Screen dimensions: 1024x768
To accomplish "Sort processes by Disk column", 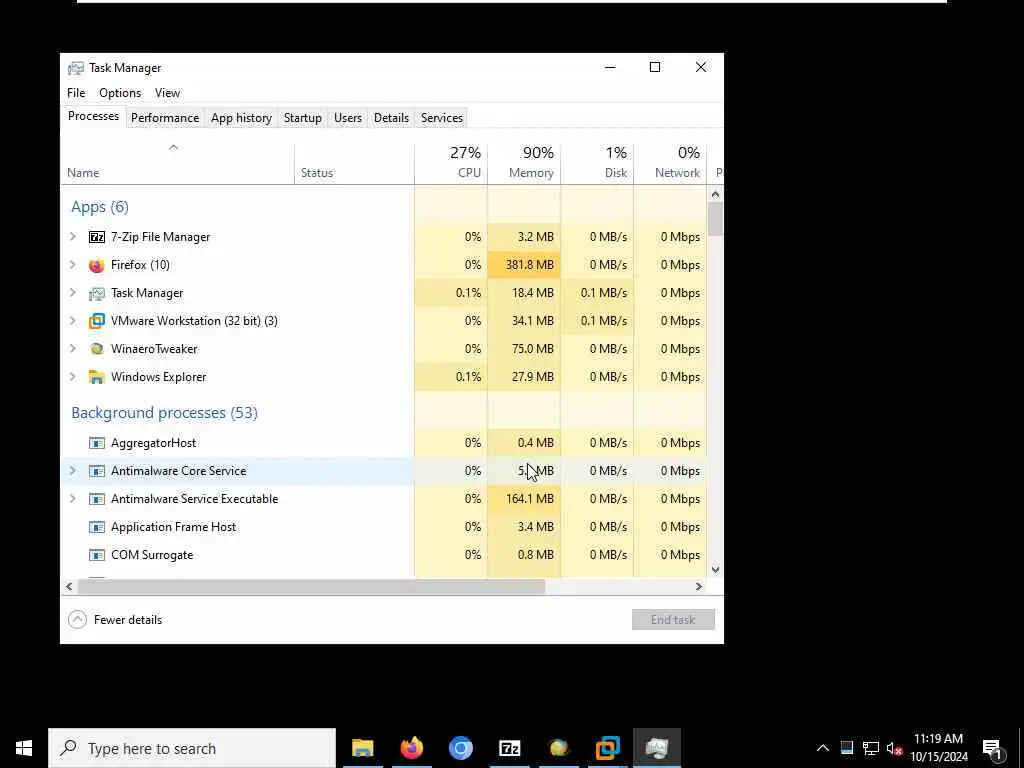I will [597, 163].
